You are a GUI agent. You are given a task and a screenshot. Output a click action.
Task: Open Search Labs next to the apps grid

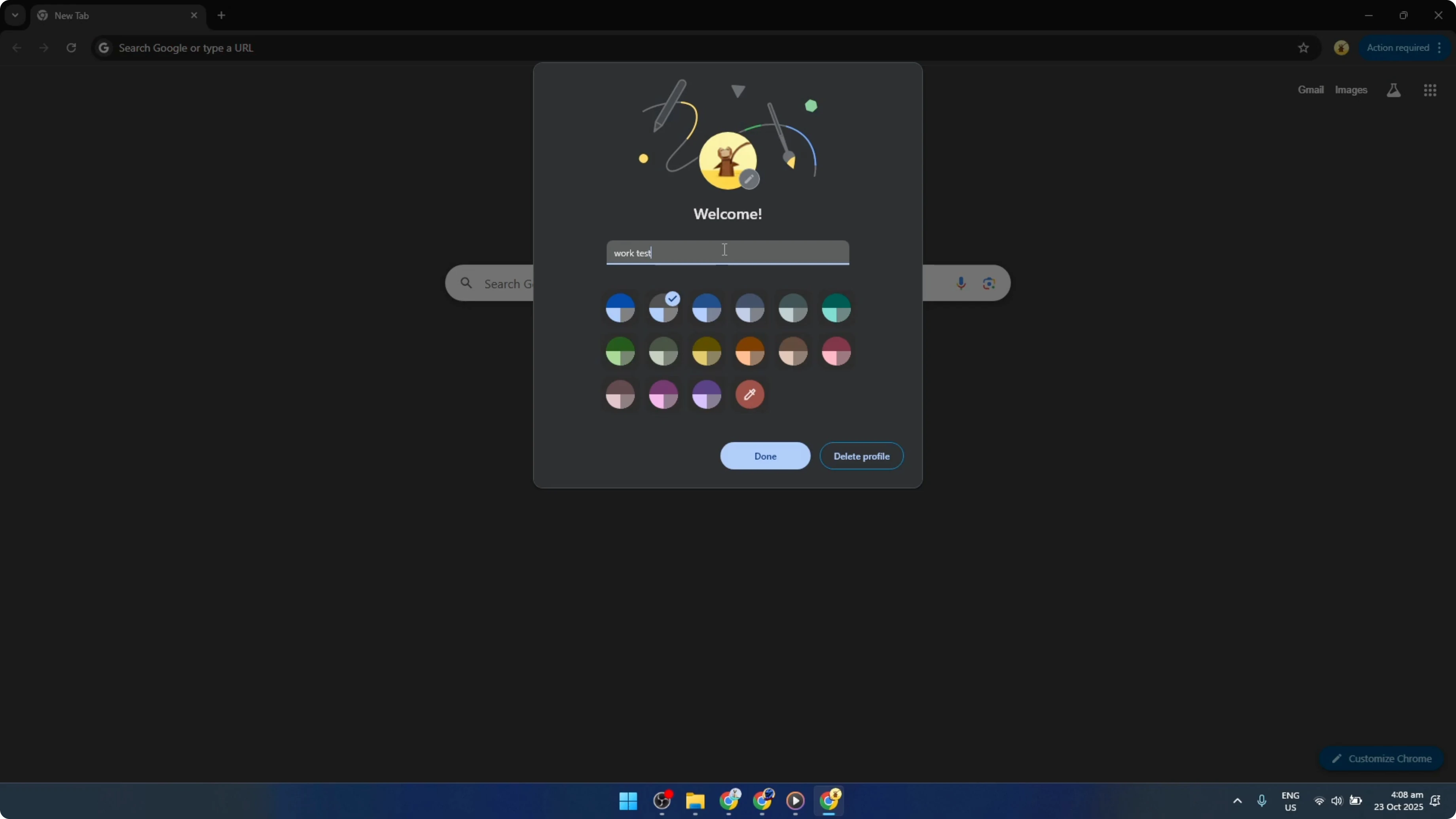[1394, 90]
